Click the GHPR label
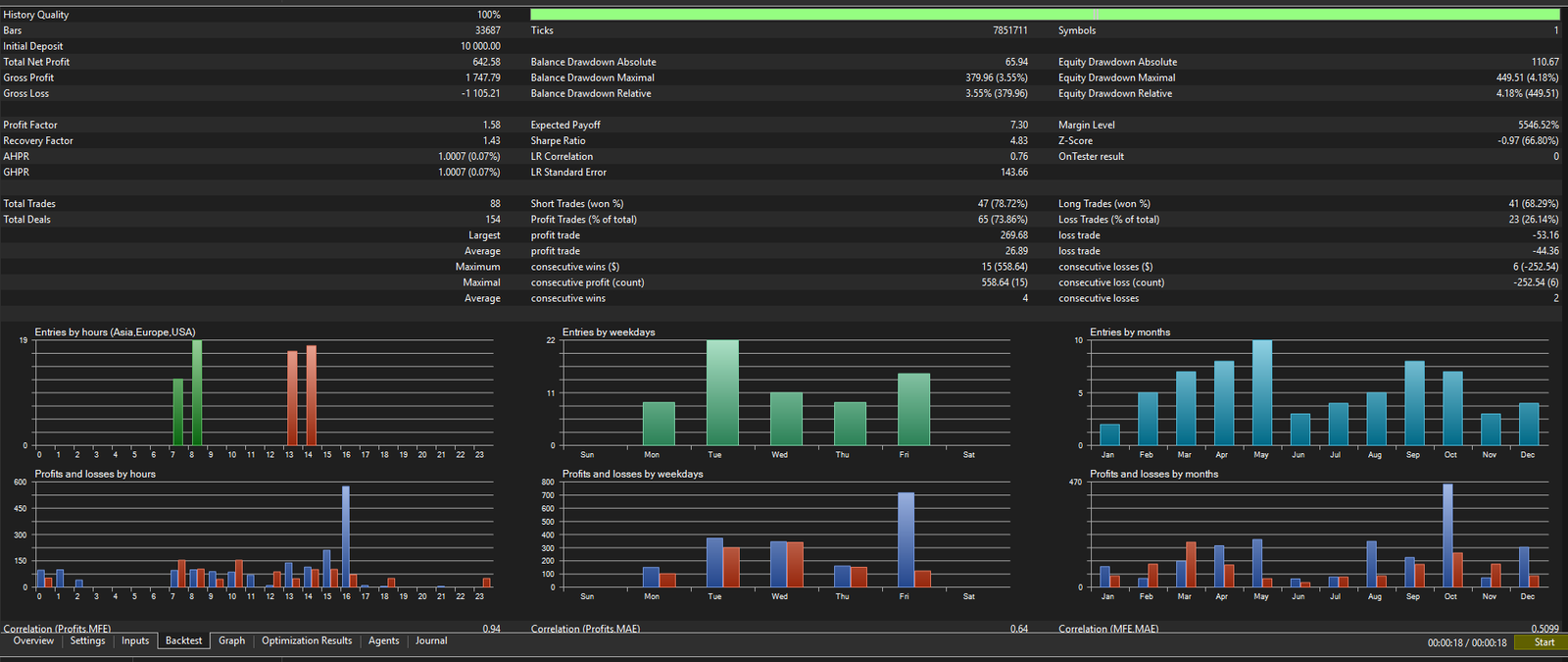Viewport: 1568px width, 662px height. (x=16, y=172)
